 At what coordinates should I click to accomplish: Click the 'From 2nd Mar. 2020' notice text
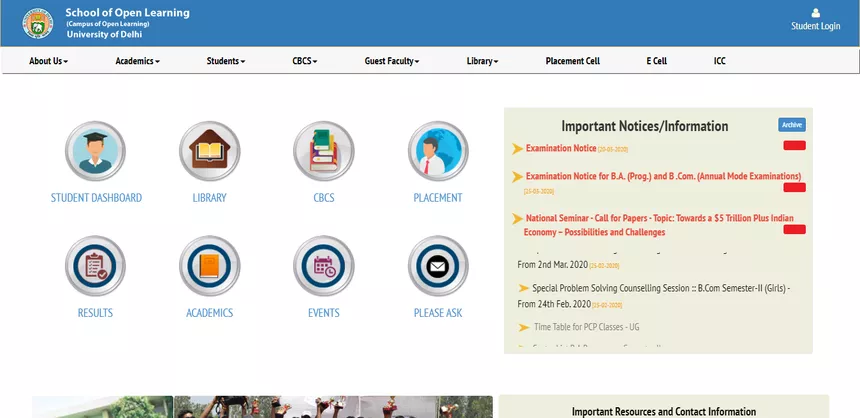[553, 265]
